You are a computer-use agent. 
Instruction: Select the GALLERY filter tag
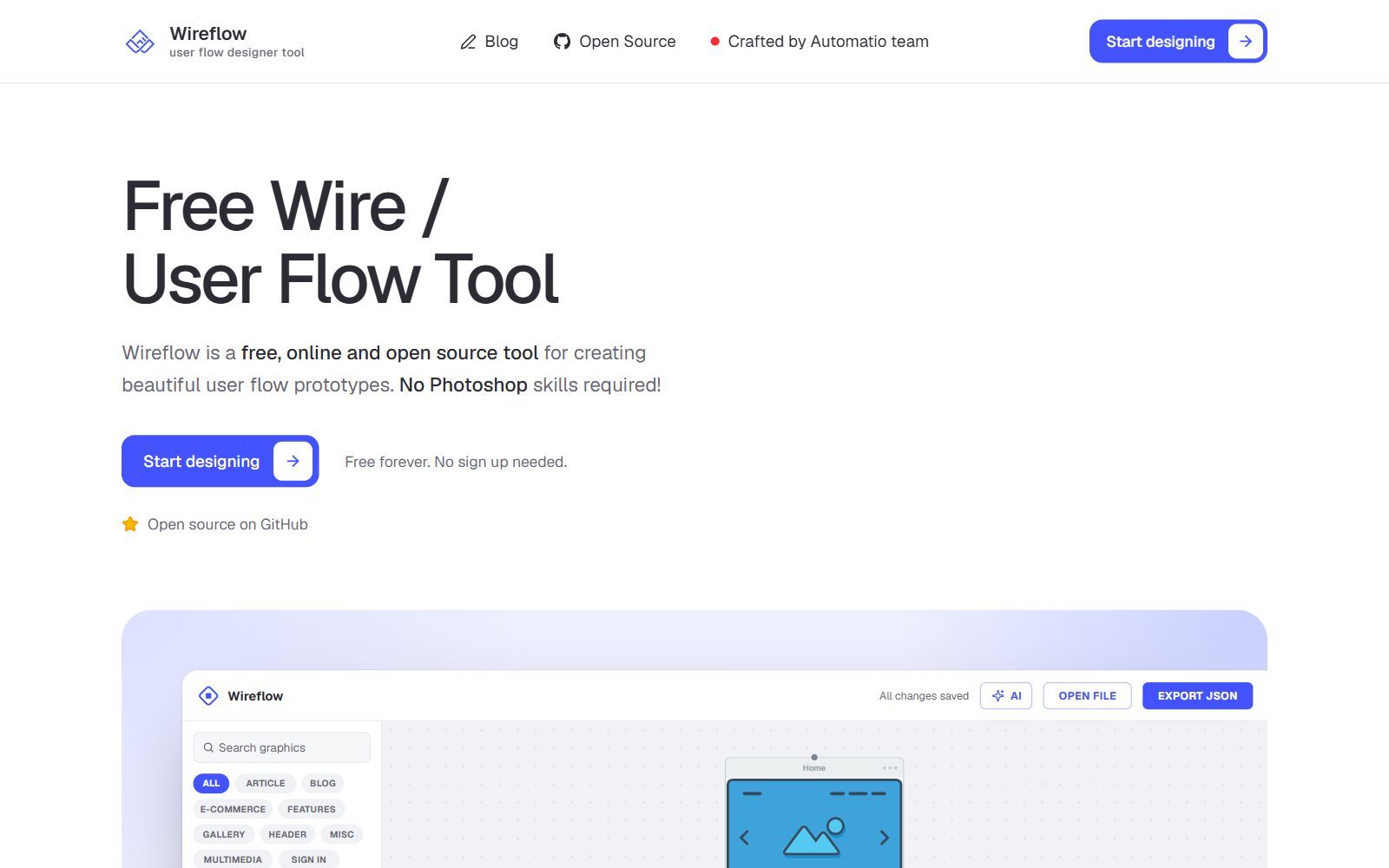point(224,834)
